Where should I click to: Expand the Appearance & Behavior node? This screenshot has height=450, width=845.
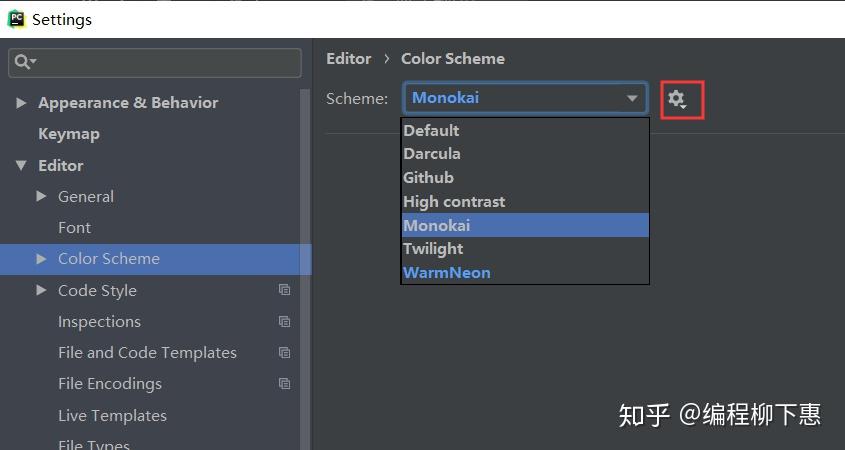click(x=21, y=103)
